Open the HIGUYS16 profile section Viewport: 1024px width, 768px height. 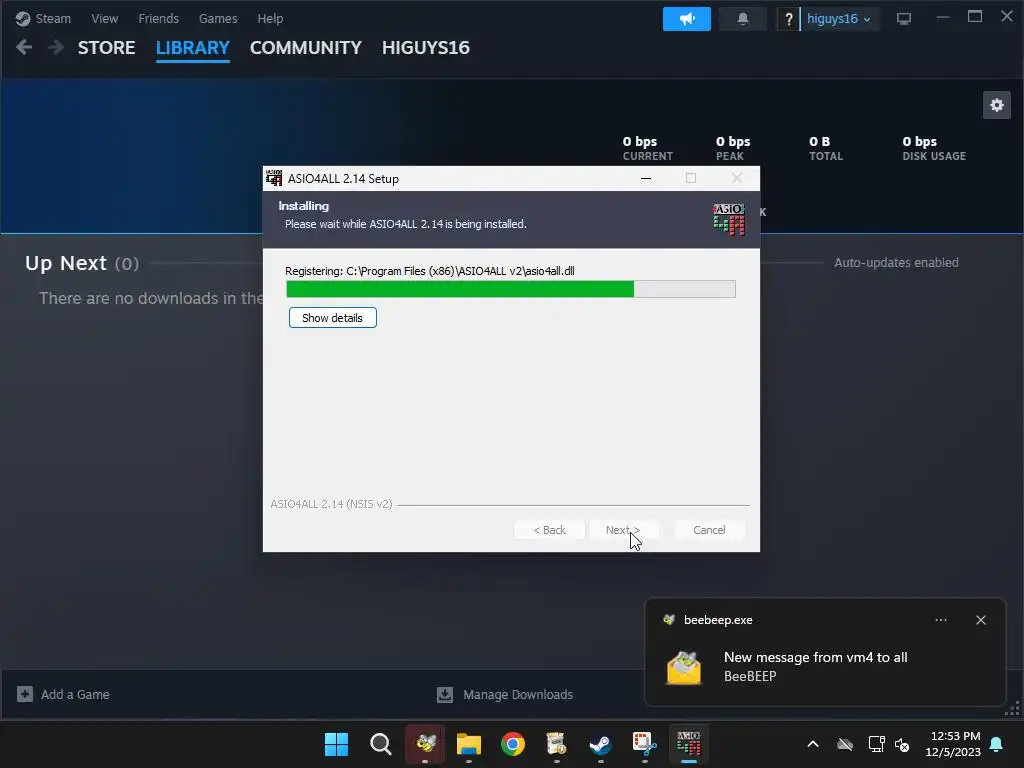[426, 48]
